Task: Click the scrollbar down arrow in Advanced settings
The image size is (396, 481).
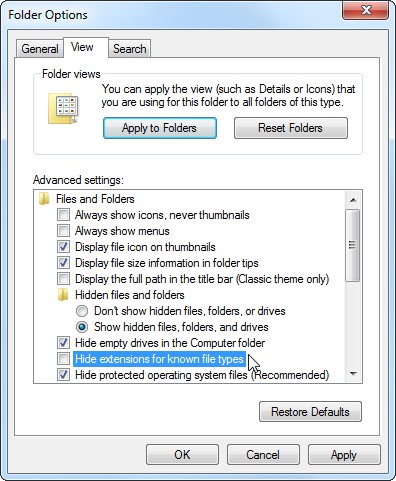Action: [353, 374]
